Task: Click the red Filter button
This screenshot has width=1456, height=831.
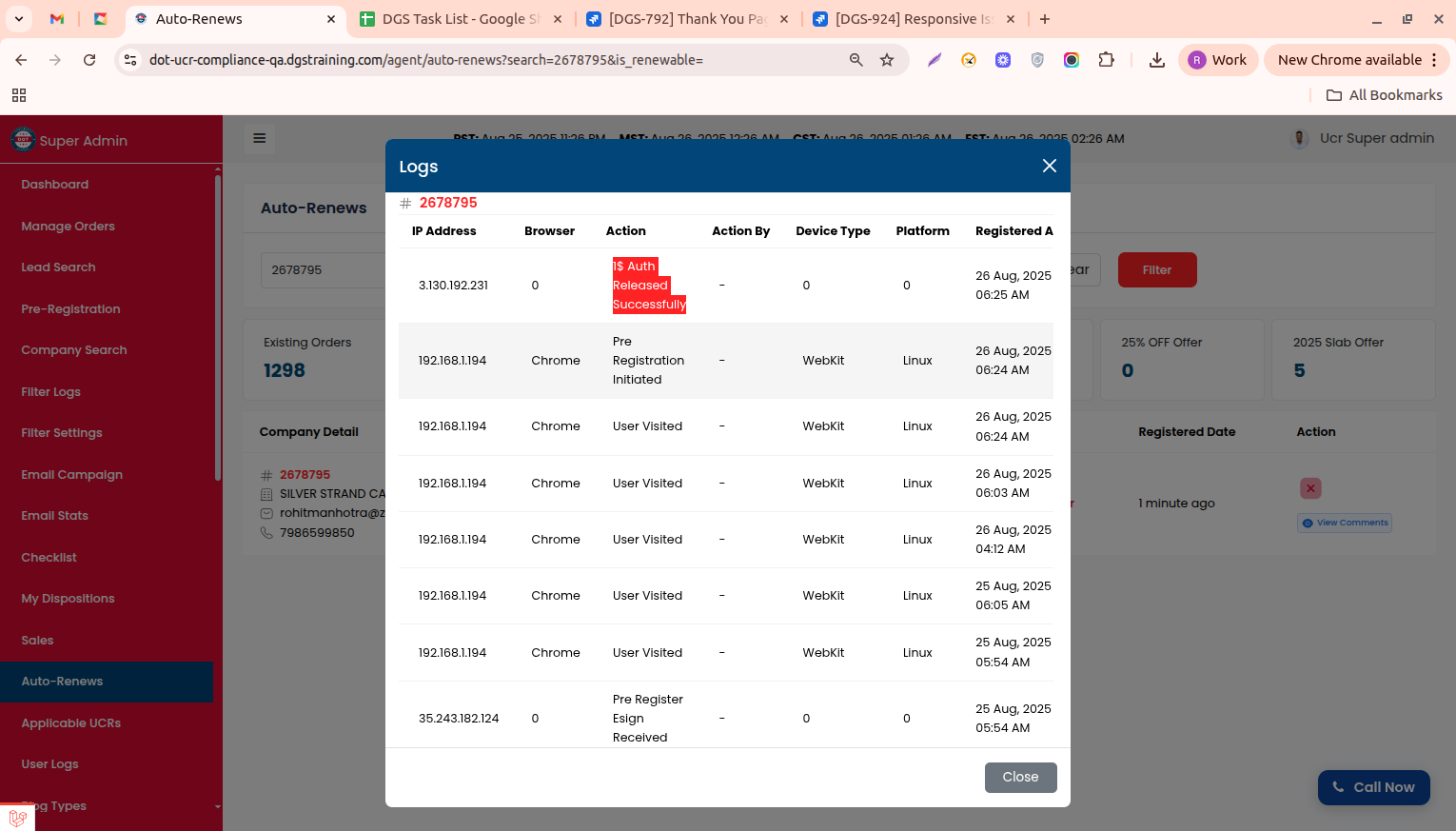Action: 1156,270
